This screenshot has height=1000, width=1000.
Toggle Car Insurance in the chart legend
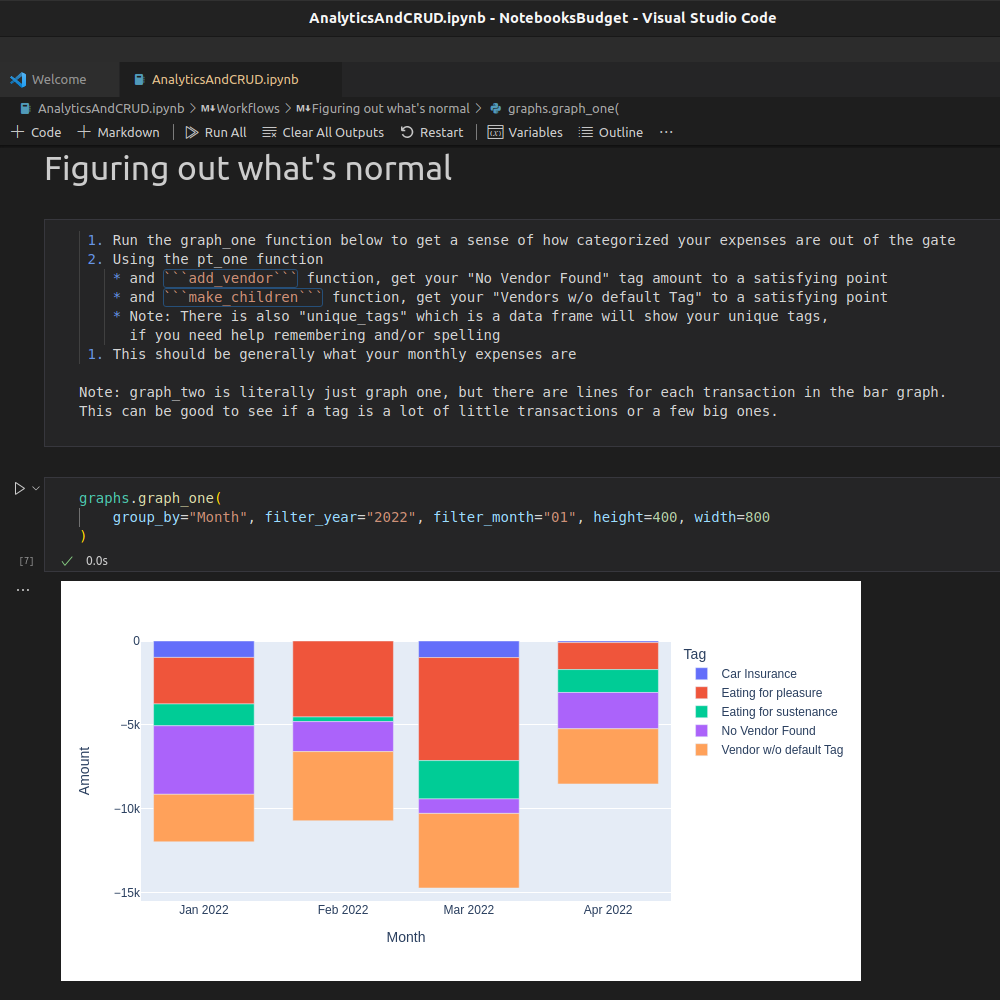pos(758,674)
